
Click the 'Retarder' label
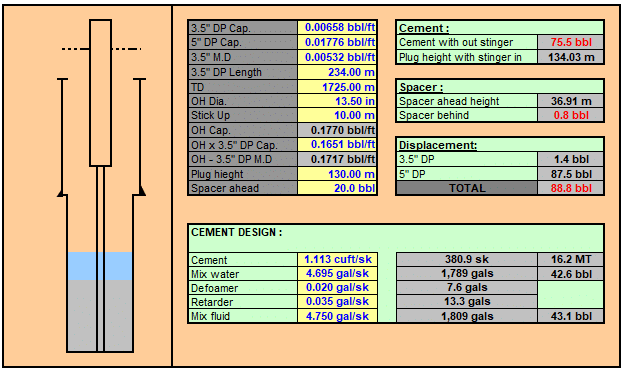[243, 302]
